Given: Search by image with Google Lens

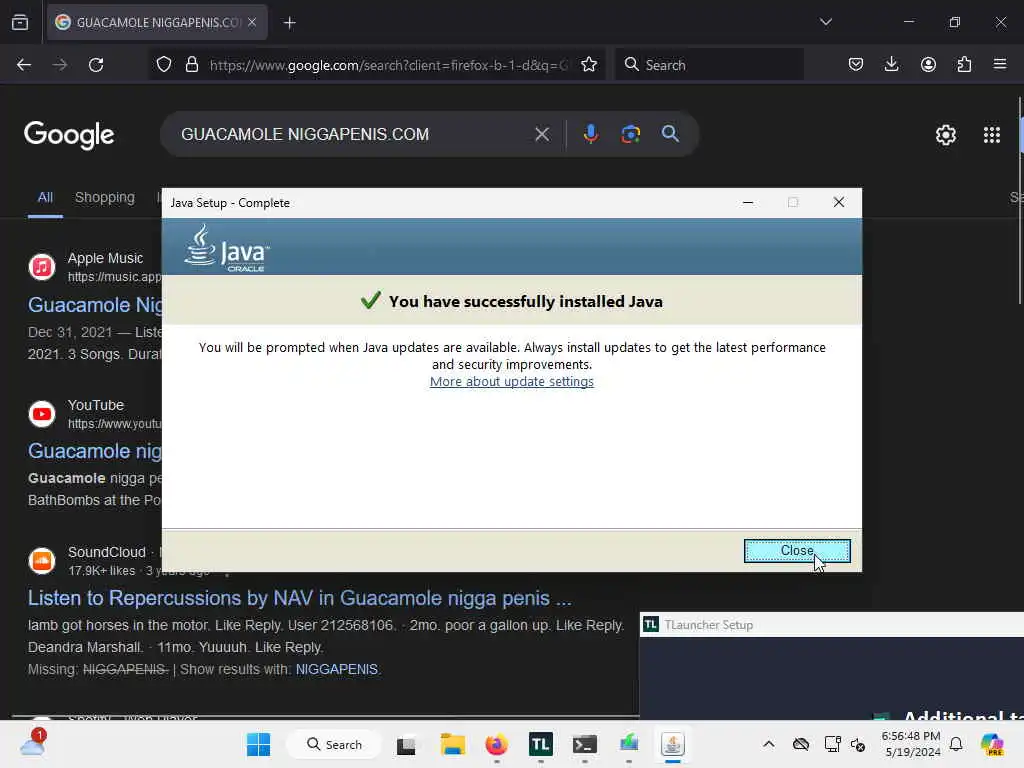Looking at the screenshot, I should (x=630, y=134).
